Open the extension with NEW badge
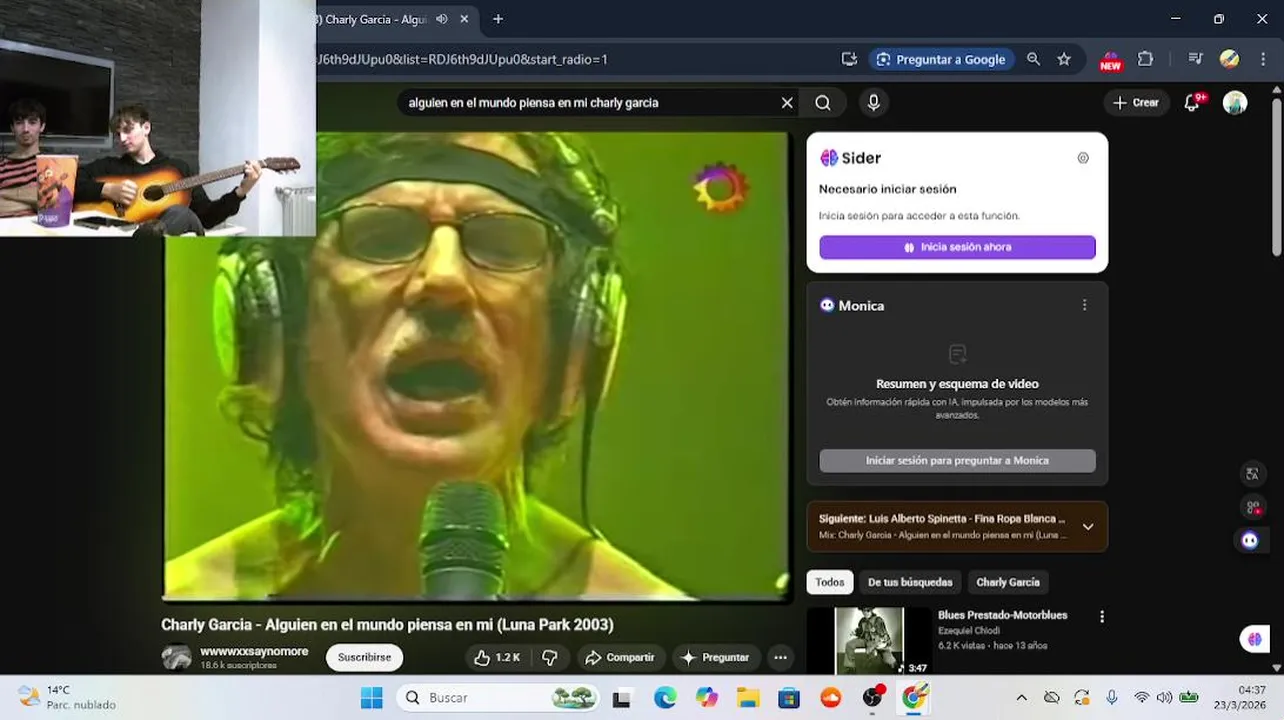This screenshot has width=1284, height=720. pos(1110,60)
